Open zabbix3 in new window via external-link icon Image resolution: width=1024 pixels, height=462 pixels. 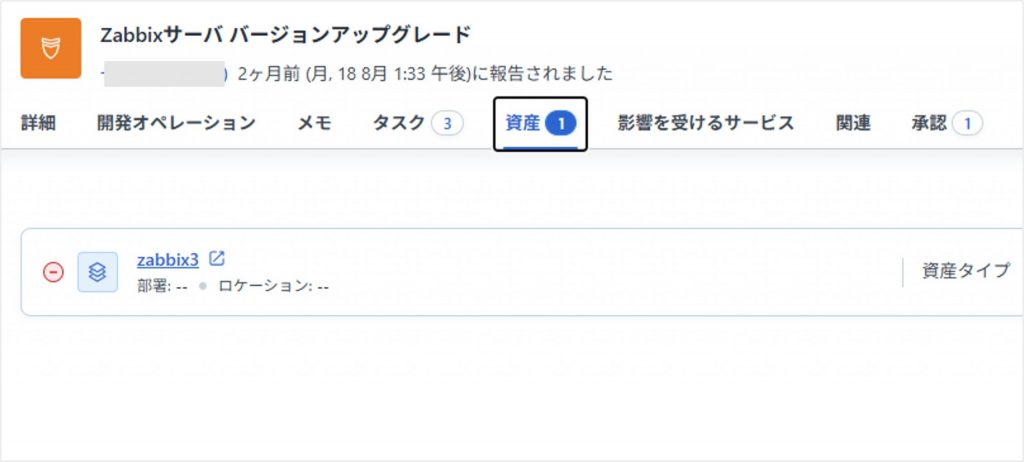tap(217, 259)
